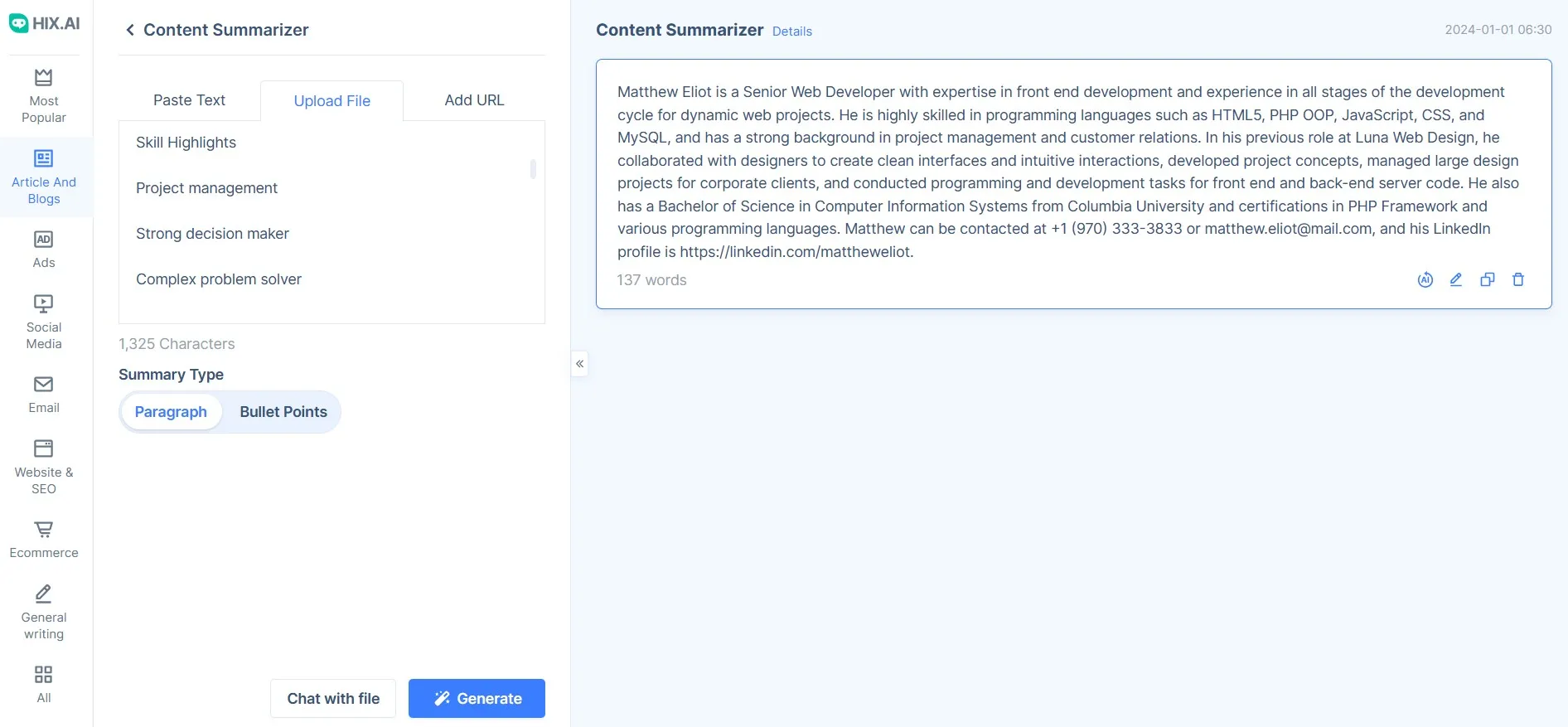Select the Paragraph summary type
The height and width of the screenshot is (727, 1568).
click(171, 411)
